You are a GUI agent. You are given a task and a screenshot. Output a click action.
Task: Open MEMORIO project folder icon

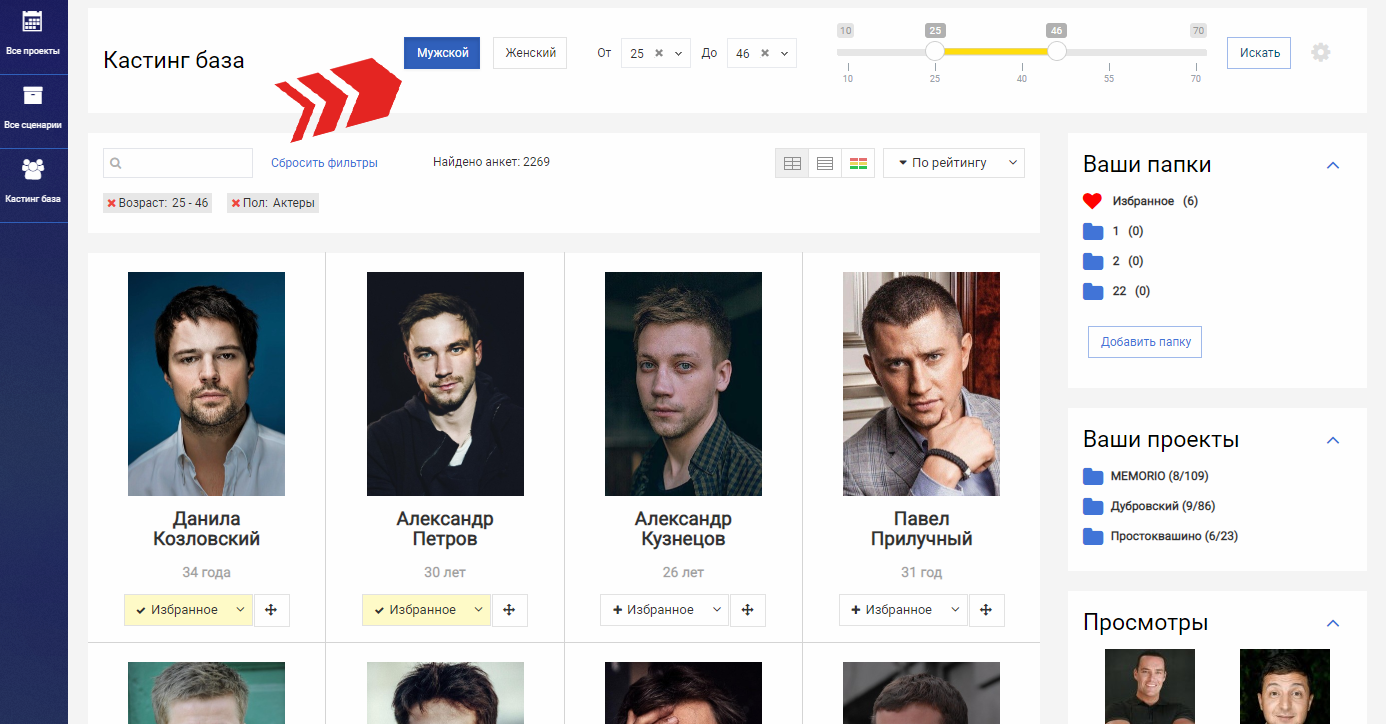coord(1093,476)
